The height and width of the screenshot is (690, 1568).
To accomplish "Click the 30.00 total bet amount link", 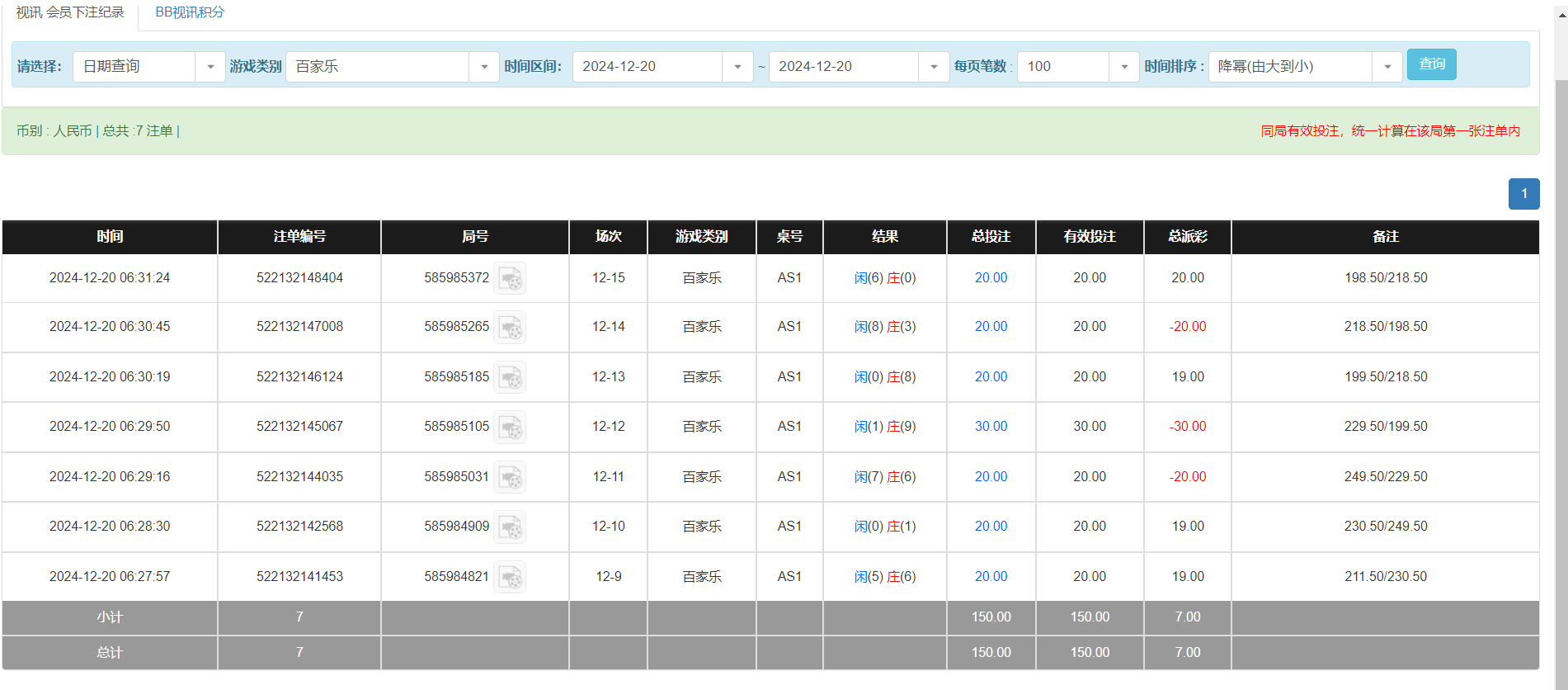I will [x=991, y=427].
